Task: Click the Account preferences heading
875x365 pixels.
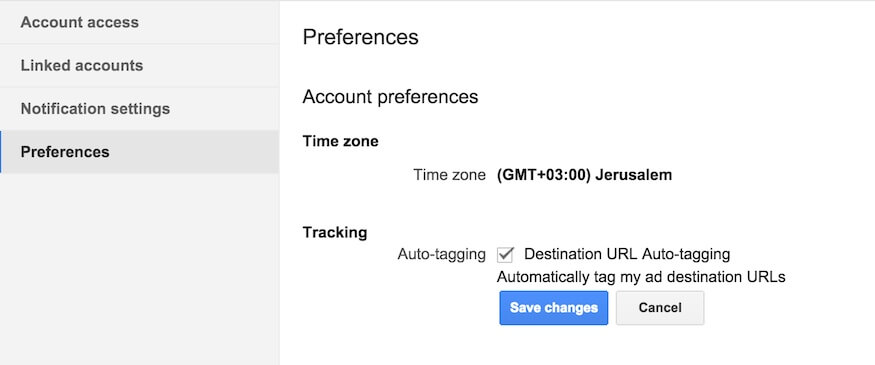Action: 390,97
